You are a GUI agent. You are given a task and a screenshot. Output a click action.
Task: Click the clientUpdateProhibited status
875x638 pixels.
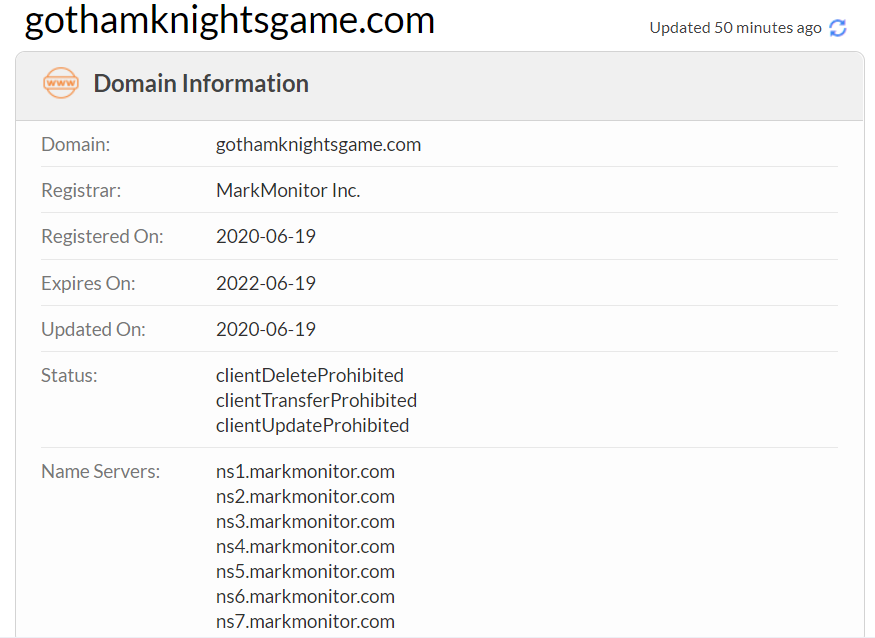tap(312, 425)
